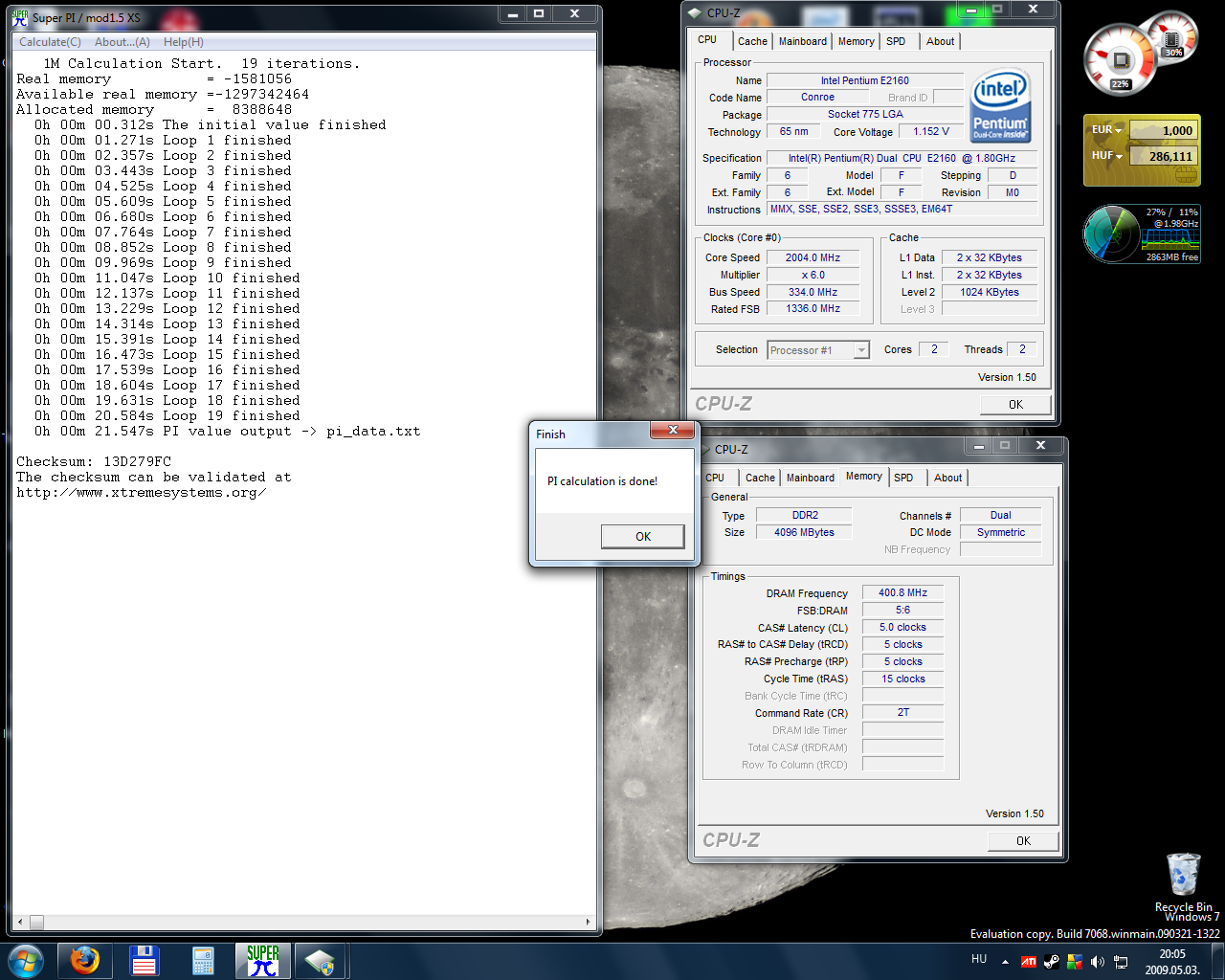Click the Super PI horizontal scrollbar
The height and width of the screenshot is (980, 1225).
pos(305,923)
